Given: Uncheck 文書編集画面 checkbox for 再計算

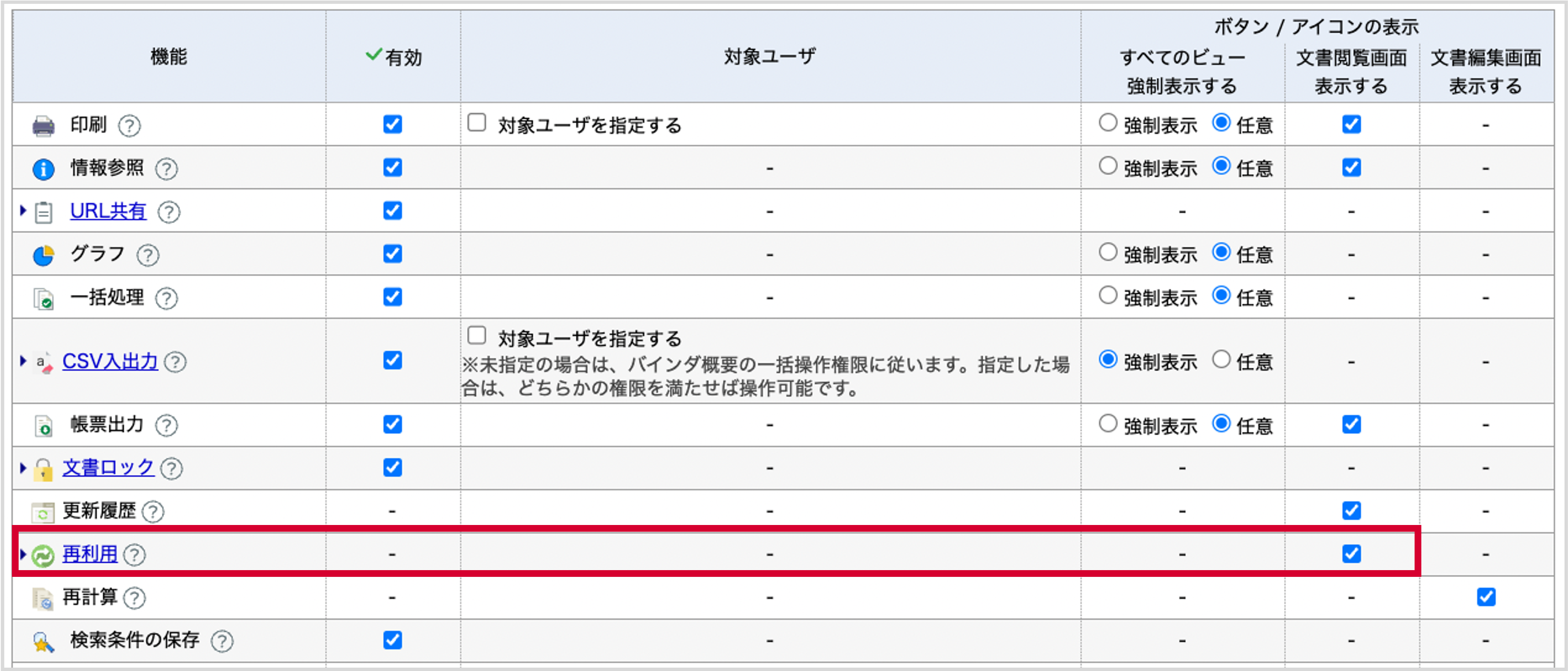Looking at the screenshot, I should (1486, 597).
